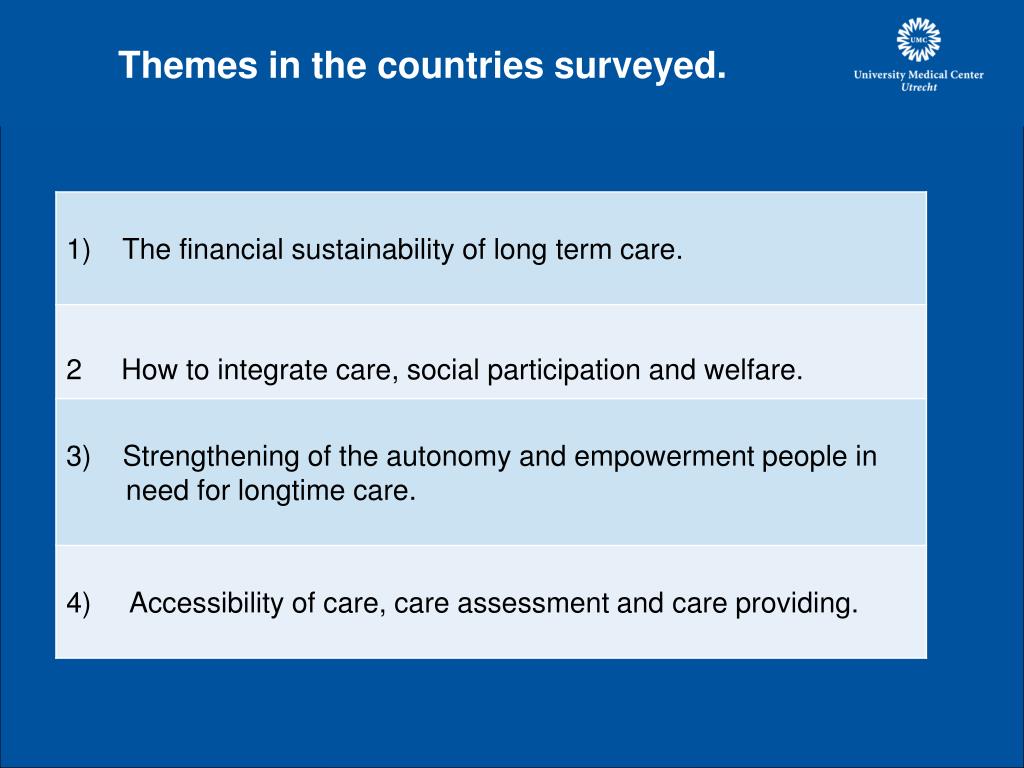Click the line 'need for longtime care.'

click(x=271, y=490)
